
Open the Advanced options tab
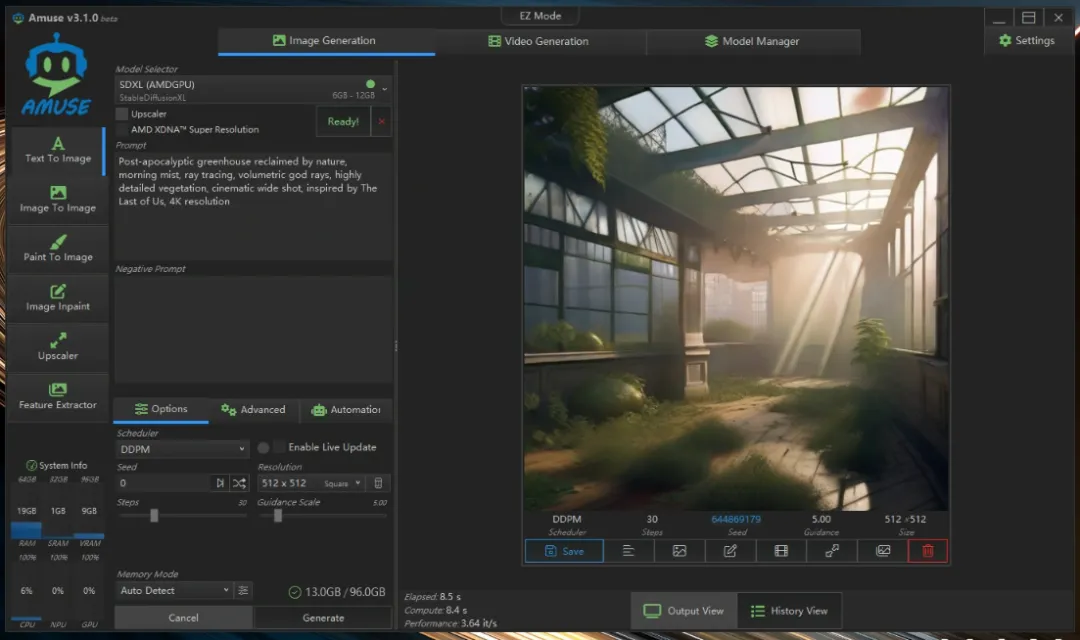254,410
